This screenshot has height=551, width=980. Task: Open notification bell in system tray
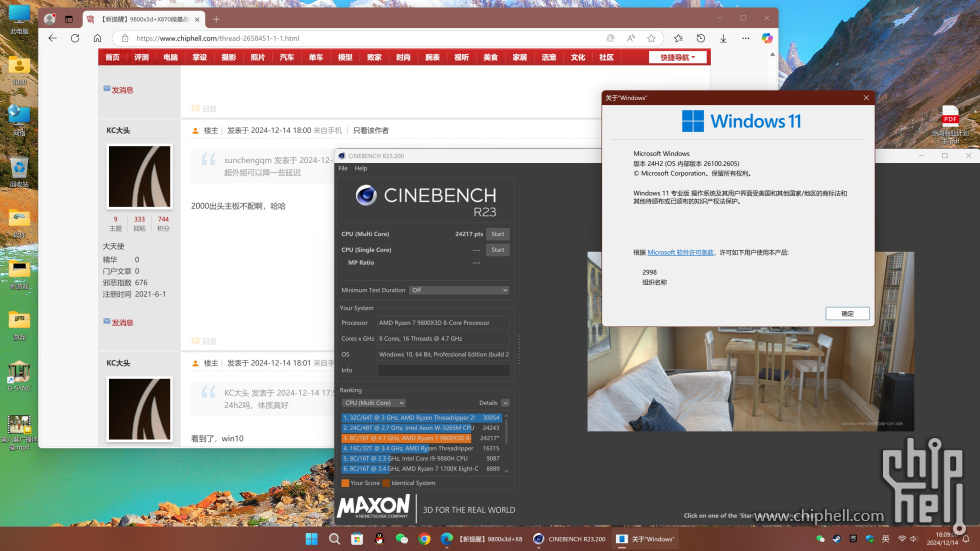[x=966, y=539]
